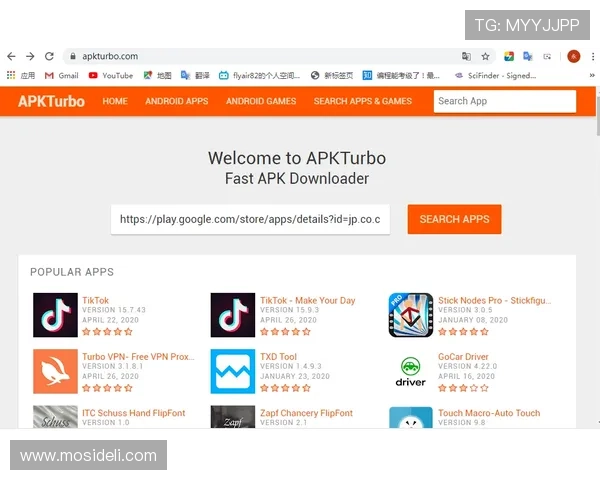Open the YouTube bookmark
Image resolution: width=600 pixels, height=480 pixels.
pyautogui.click(x=110, y=75)
